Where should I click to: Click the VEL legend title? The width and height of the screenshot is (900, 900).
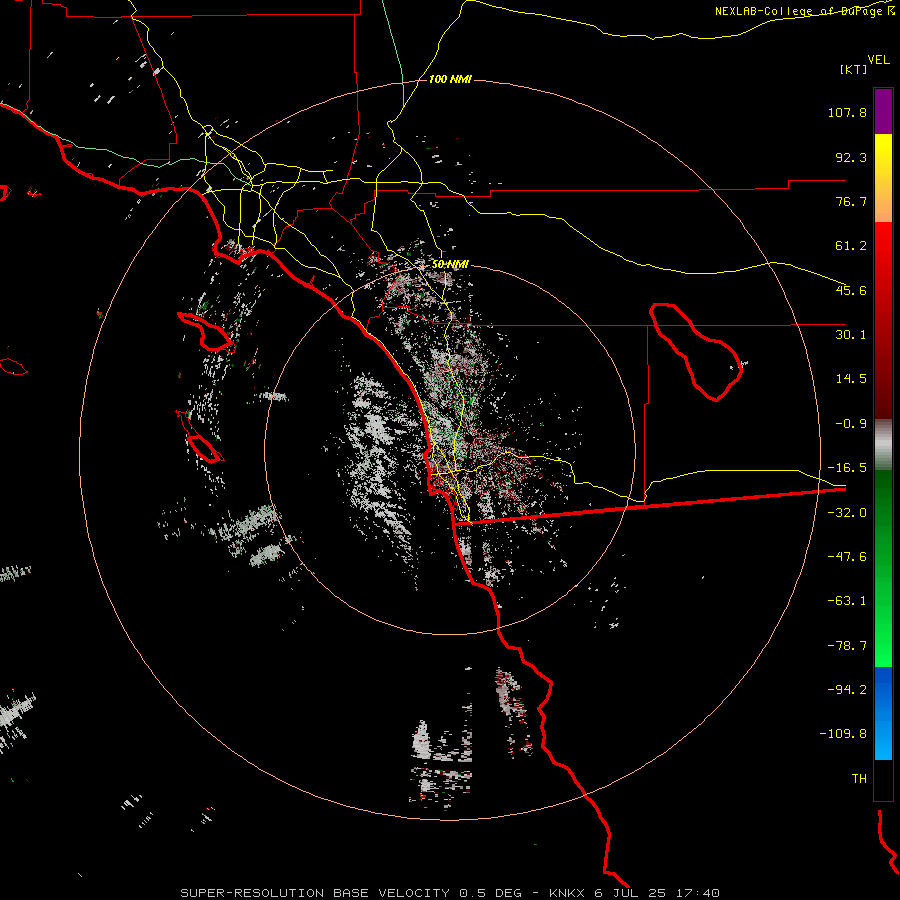tap(878, 59)
